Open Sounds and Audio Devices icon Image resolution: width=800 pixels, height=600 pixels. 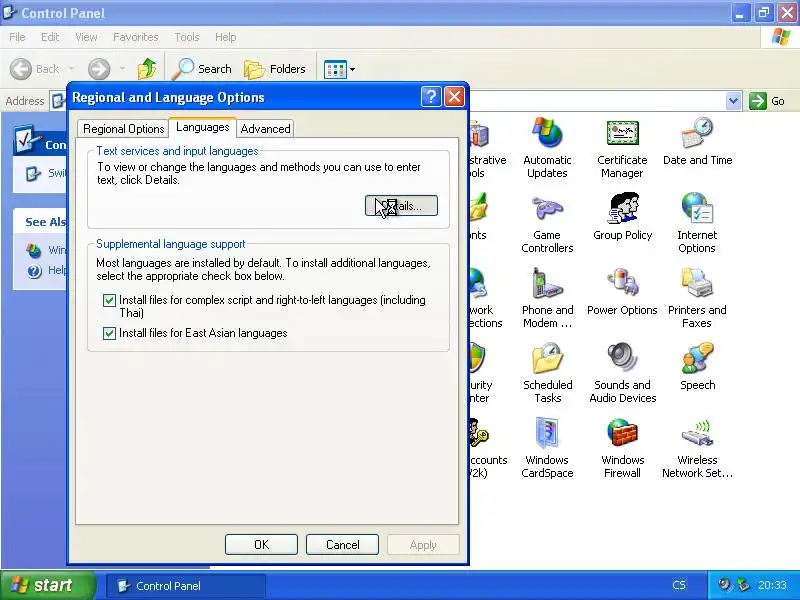coord(622,373)
